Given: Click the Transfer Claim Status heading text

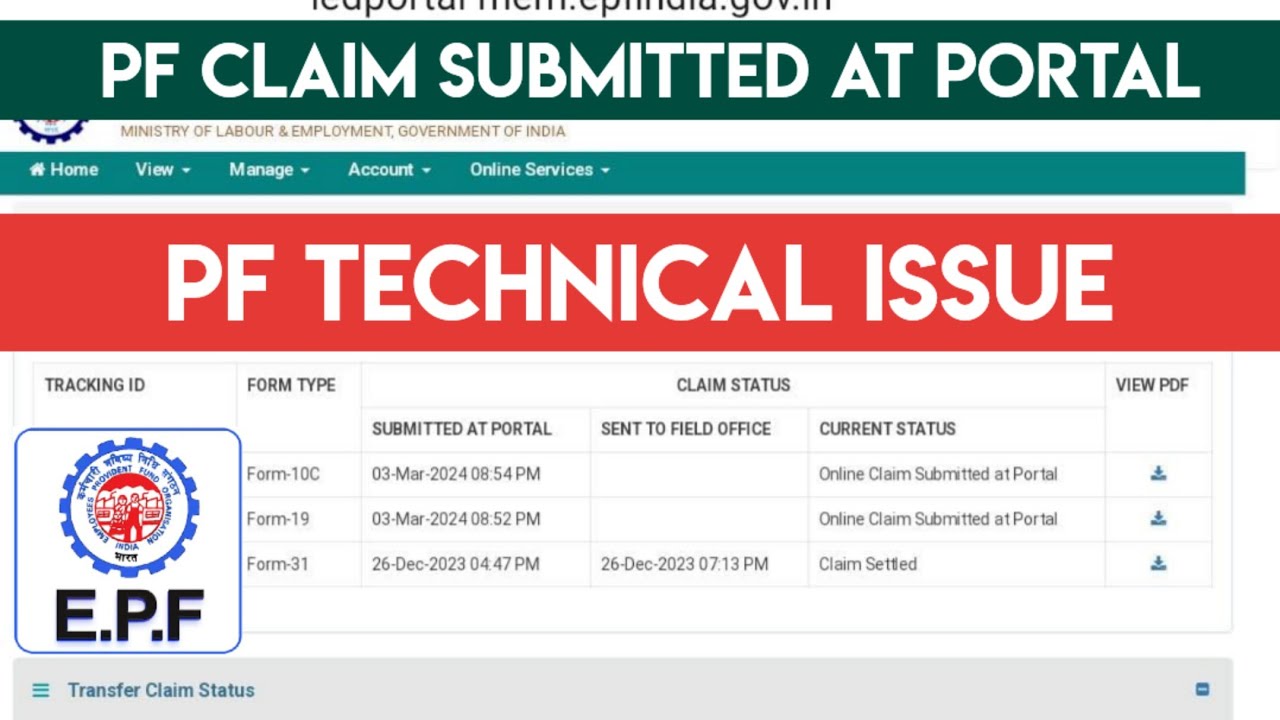Looking at the screenshot, I should click(x=161, y=690).
